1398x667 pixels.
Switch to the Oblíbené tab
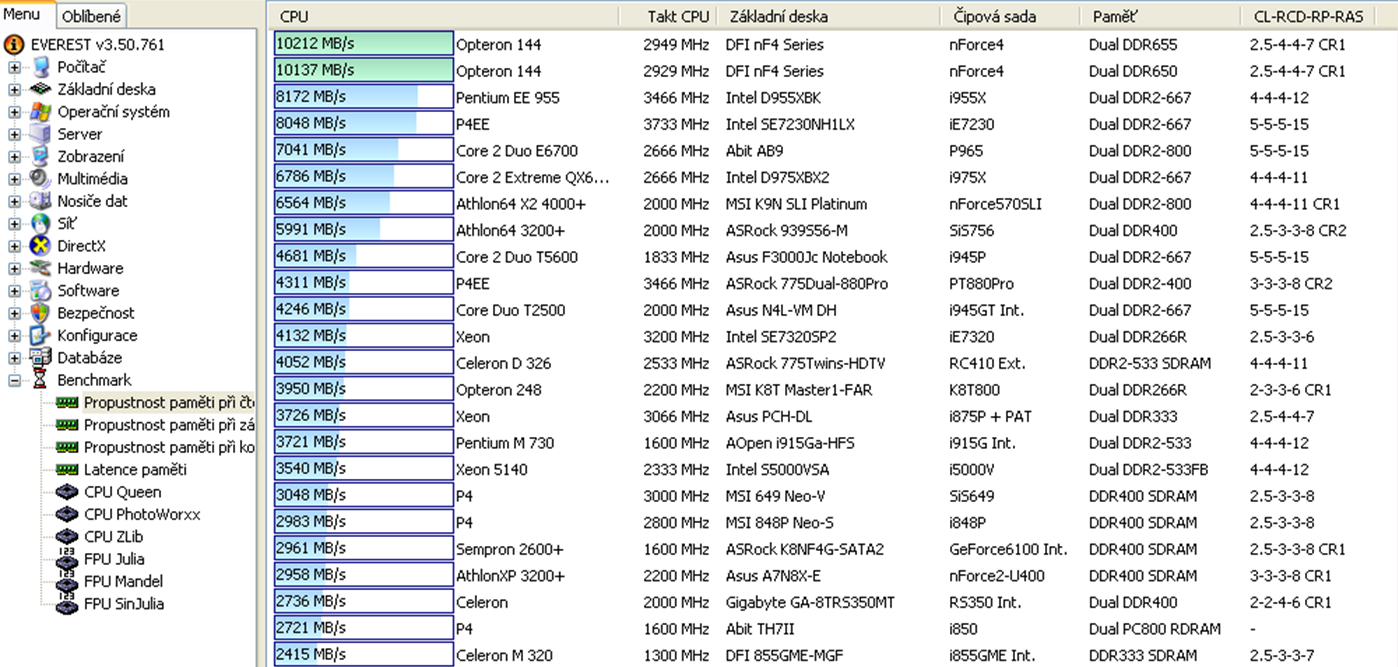[91, 16]
